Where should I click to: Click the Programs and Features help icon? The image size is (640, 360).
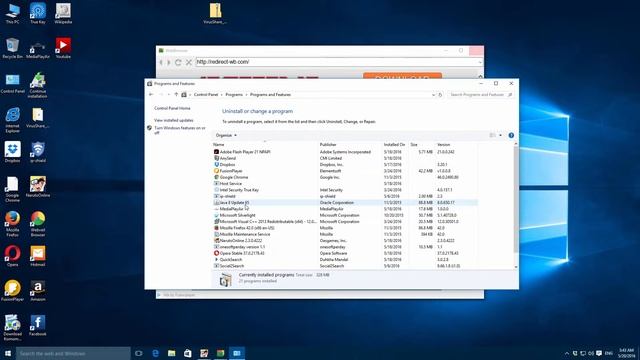click(x=511, y=135)
